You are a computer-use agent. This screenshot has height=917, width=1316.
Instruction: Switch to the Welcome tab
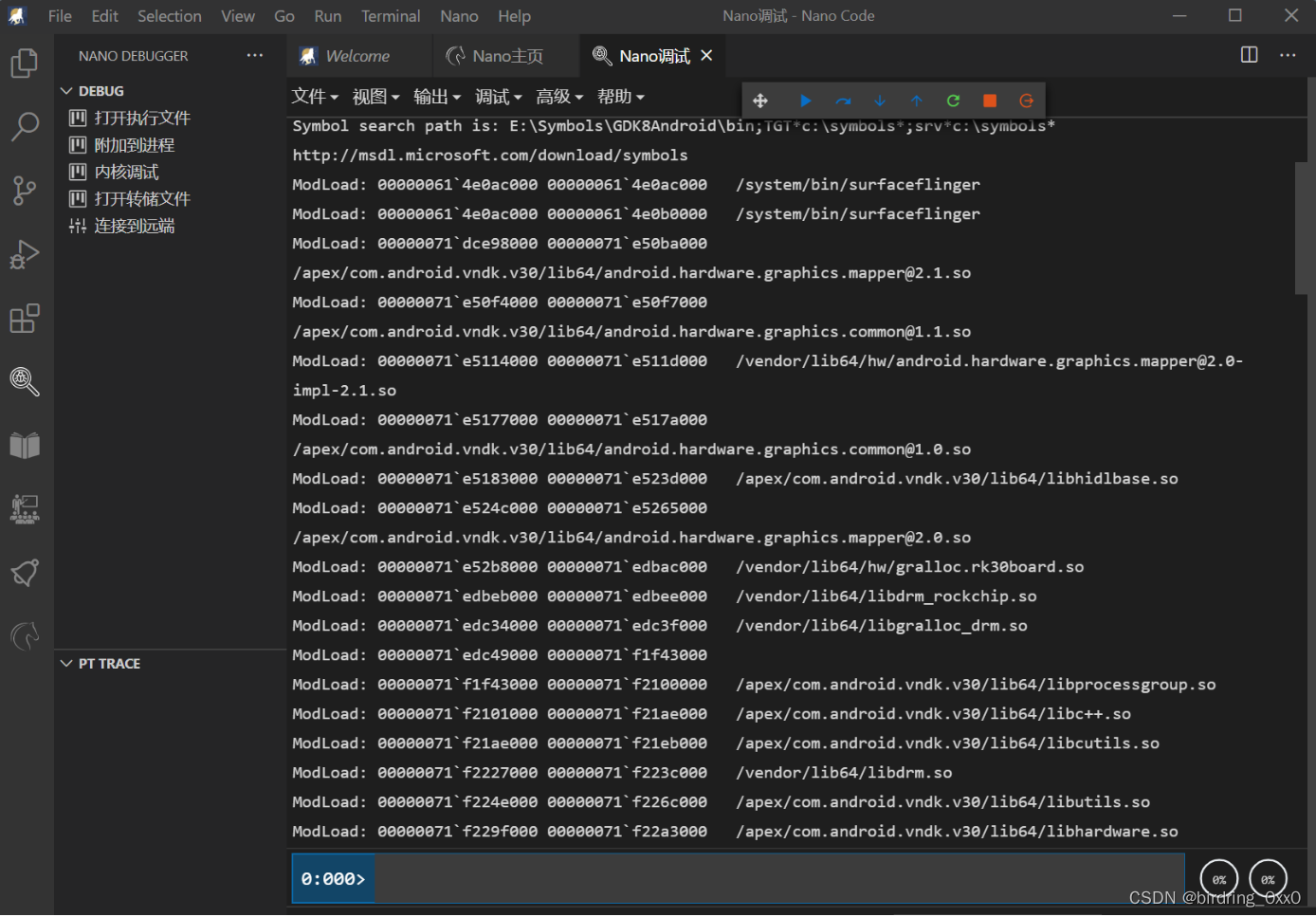pyautogui.click(x=358, y=55)
